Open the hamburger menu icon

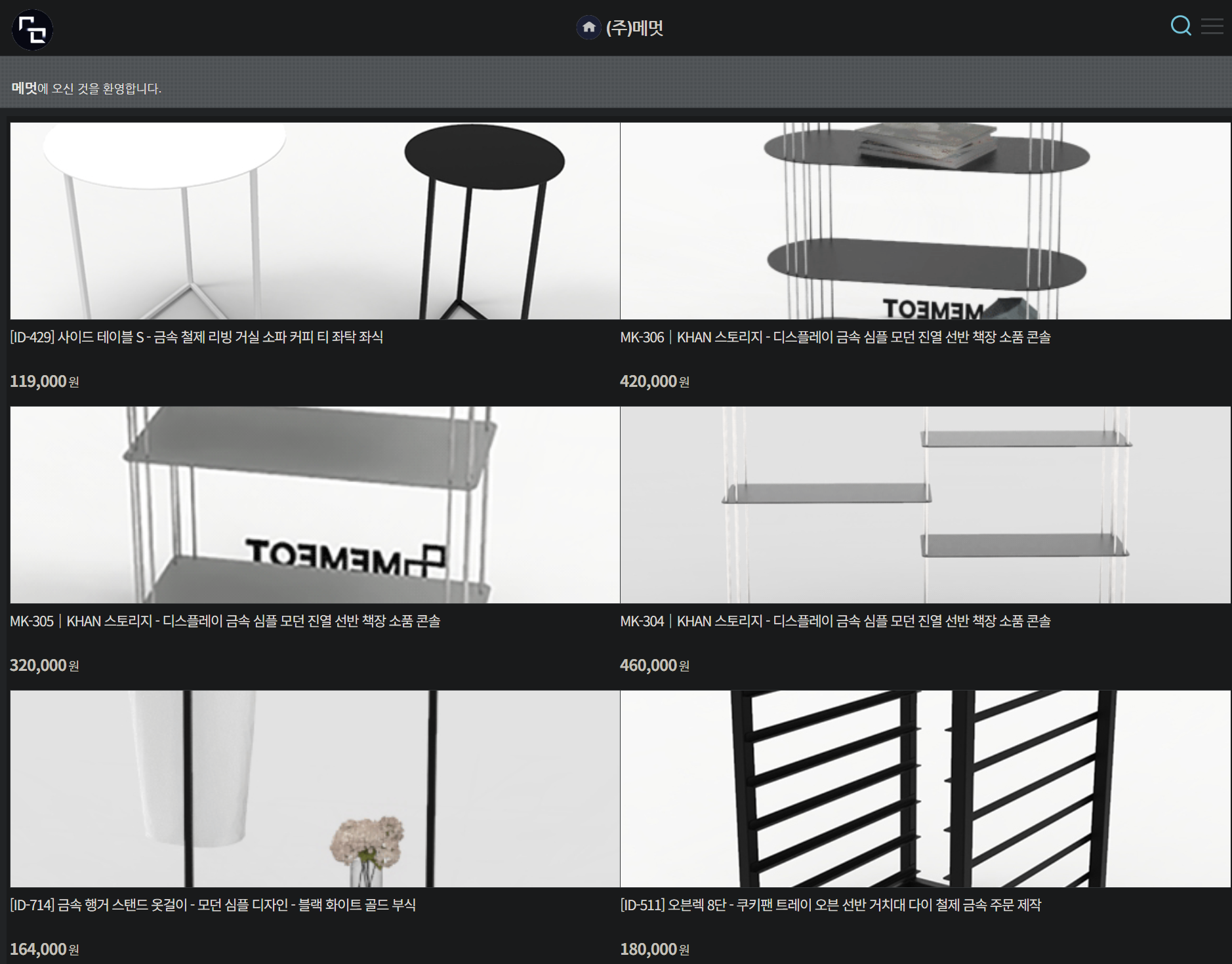pos(1212,26)
